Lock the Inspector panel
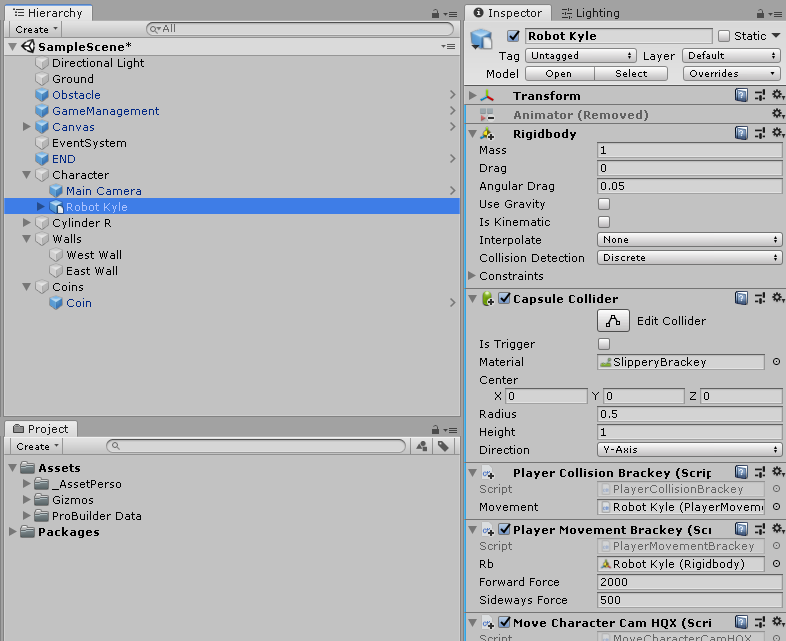Screen dimensions: 786x641 coord(760,14)
